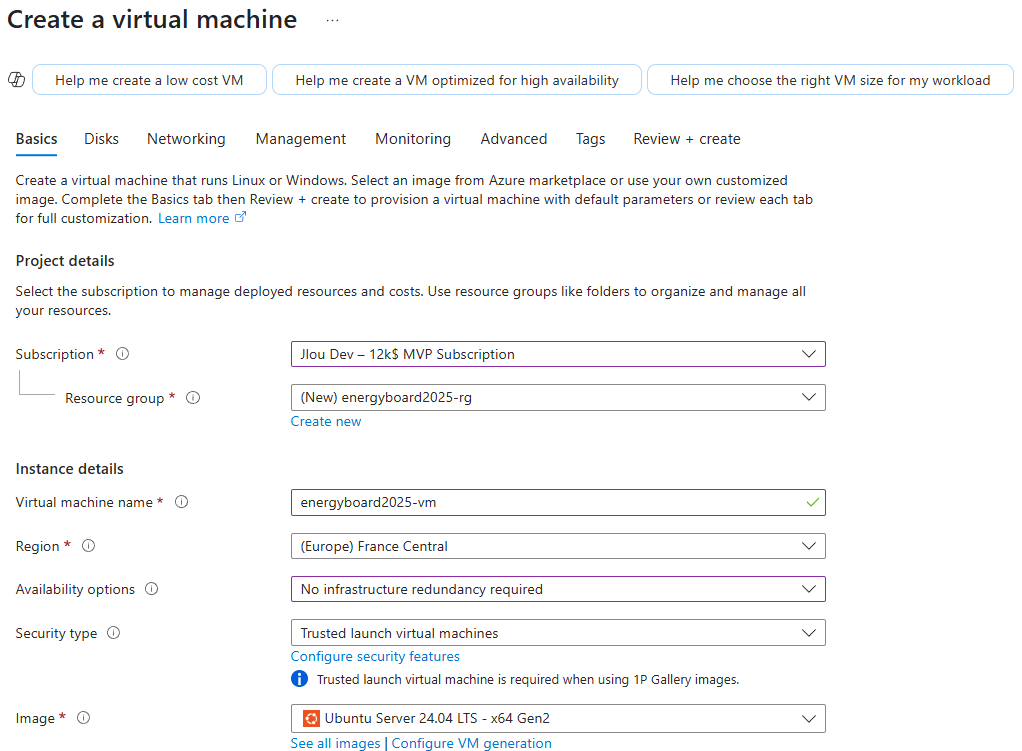Switch to the Advanced tab
The image size is (1022, 751).
click(x=514, y=139)
